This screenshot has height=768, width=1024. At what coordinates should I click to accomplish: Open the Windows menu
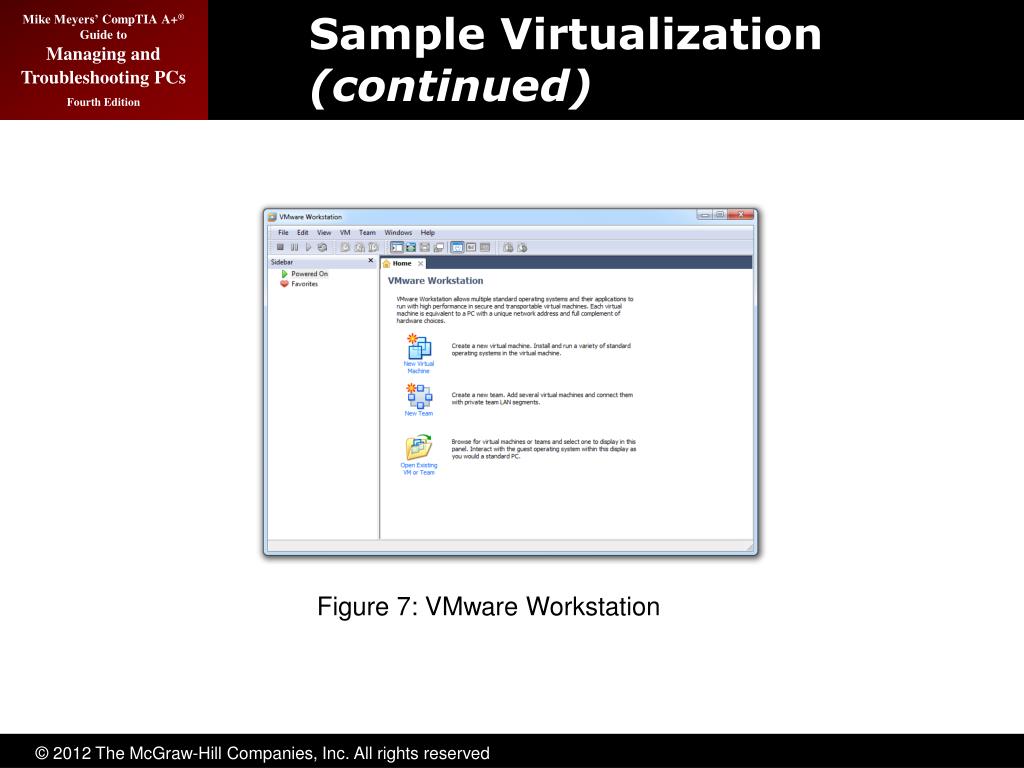pos(398,232)
